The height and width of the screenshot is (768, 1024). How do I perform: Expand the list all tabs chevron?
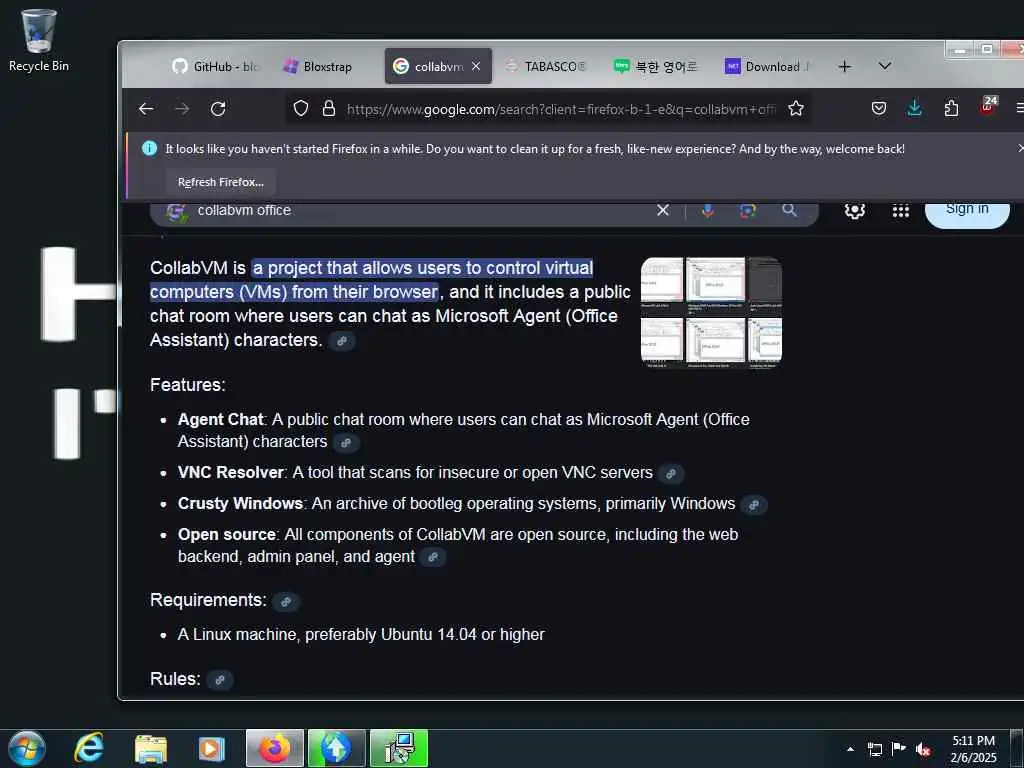pyautogui.click(x=885, y=66)
